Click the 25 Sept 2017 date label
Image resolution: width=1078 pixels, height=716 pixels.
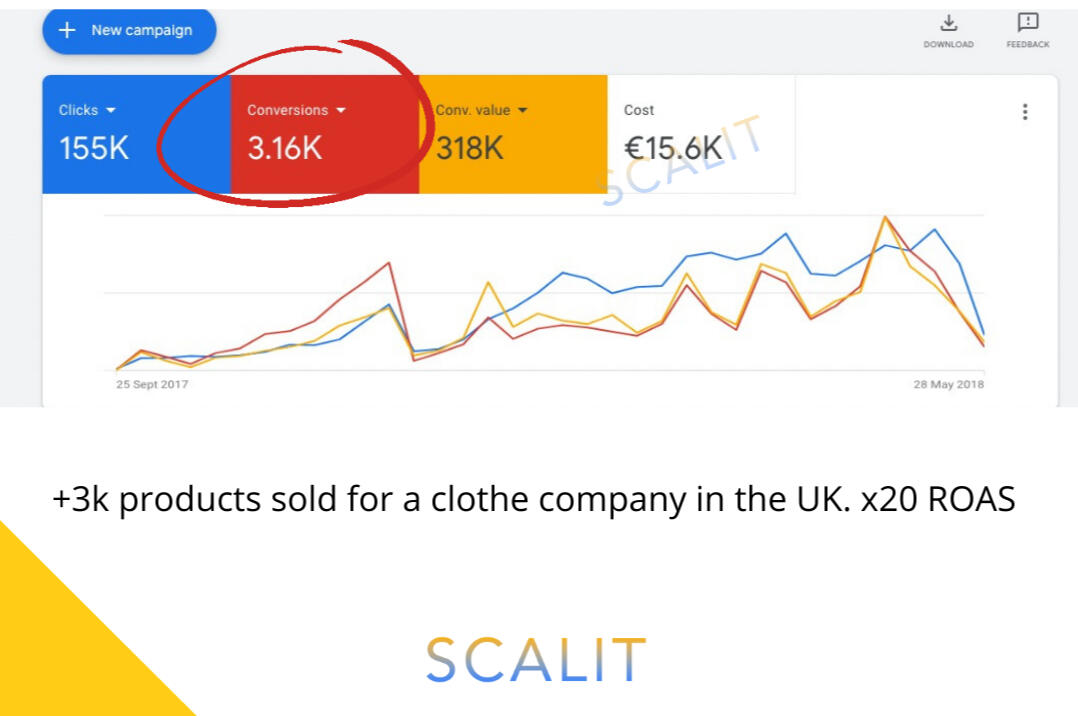click(152, 384)
